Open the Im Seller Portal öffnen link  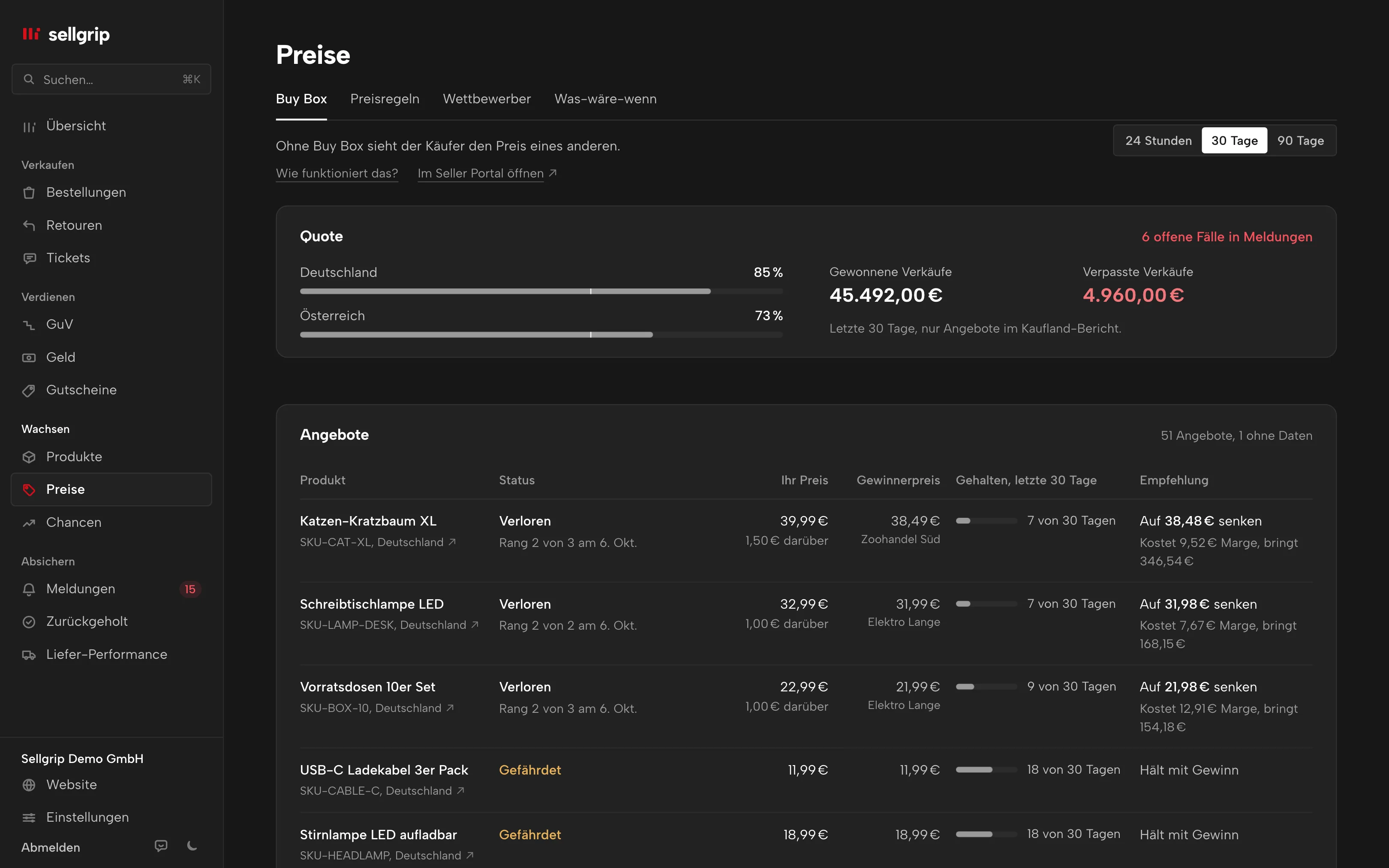point(487,173)
